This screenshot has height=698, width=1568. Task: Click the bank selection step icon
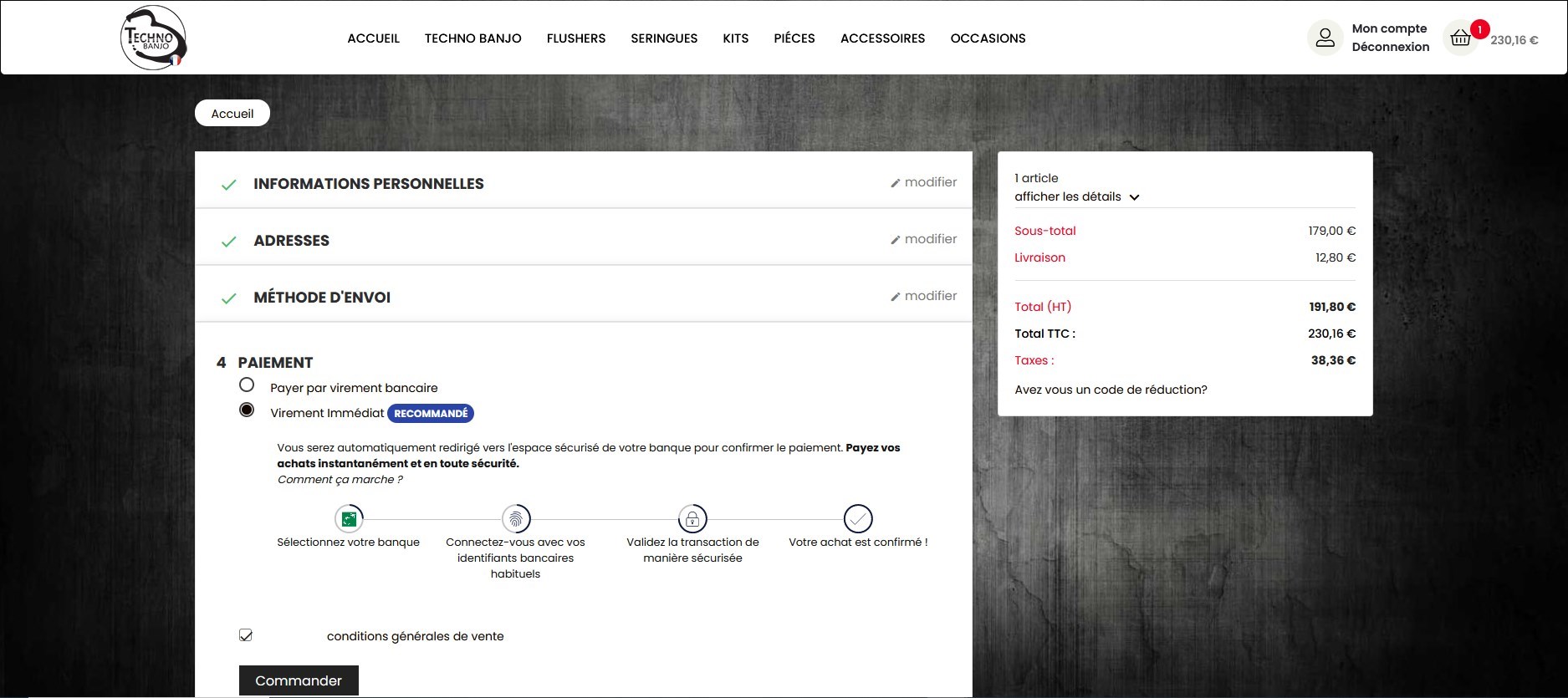pos(349,519)
